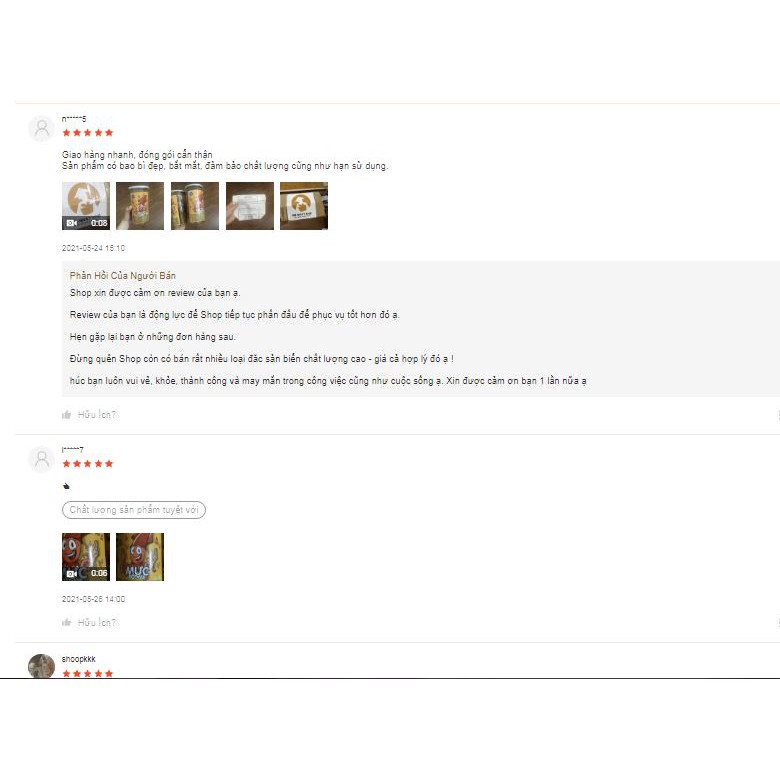780x780 pixels.
Task: Click the thumbs-up icon under the n*****5 review
Action: pos(66,415)
